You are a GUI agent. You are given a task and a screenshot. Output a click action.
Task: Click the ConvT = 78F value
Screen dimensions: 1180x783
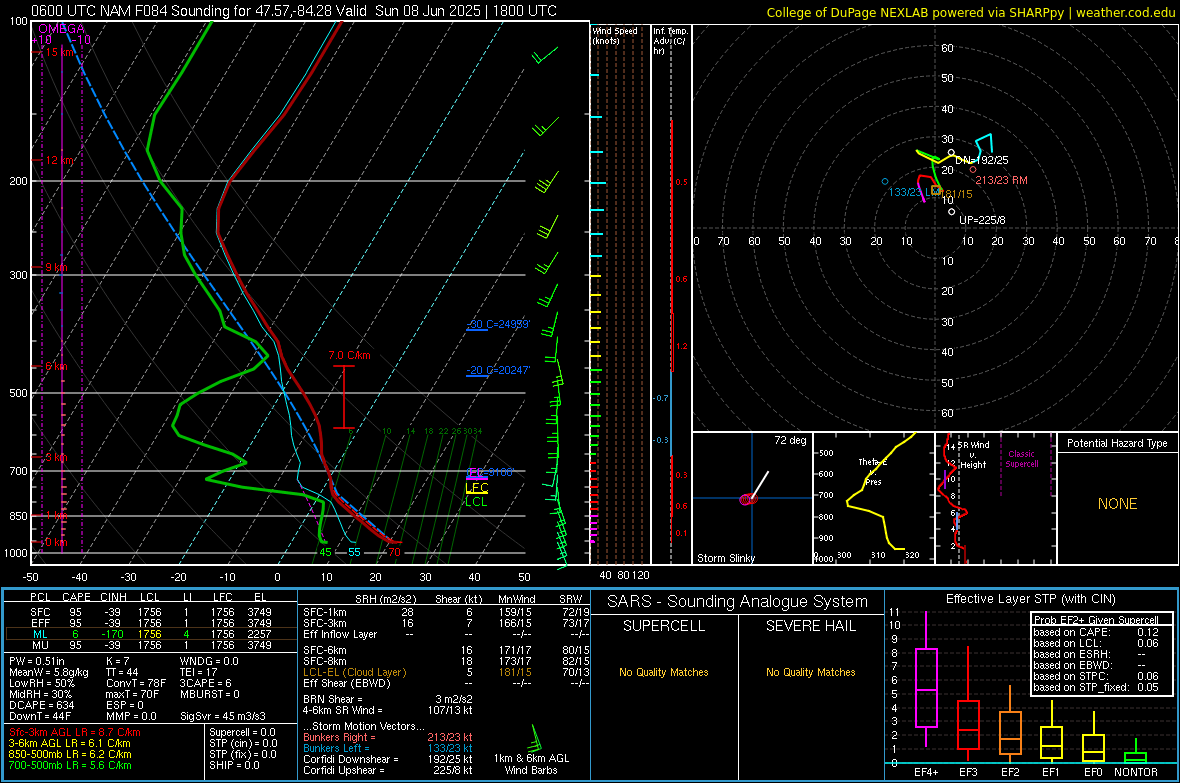pyautogui.click(x=135, y=684)
